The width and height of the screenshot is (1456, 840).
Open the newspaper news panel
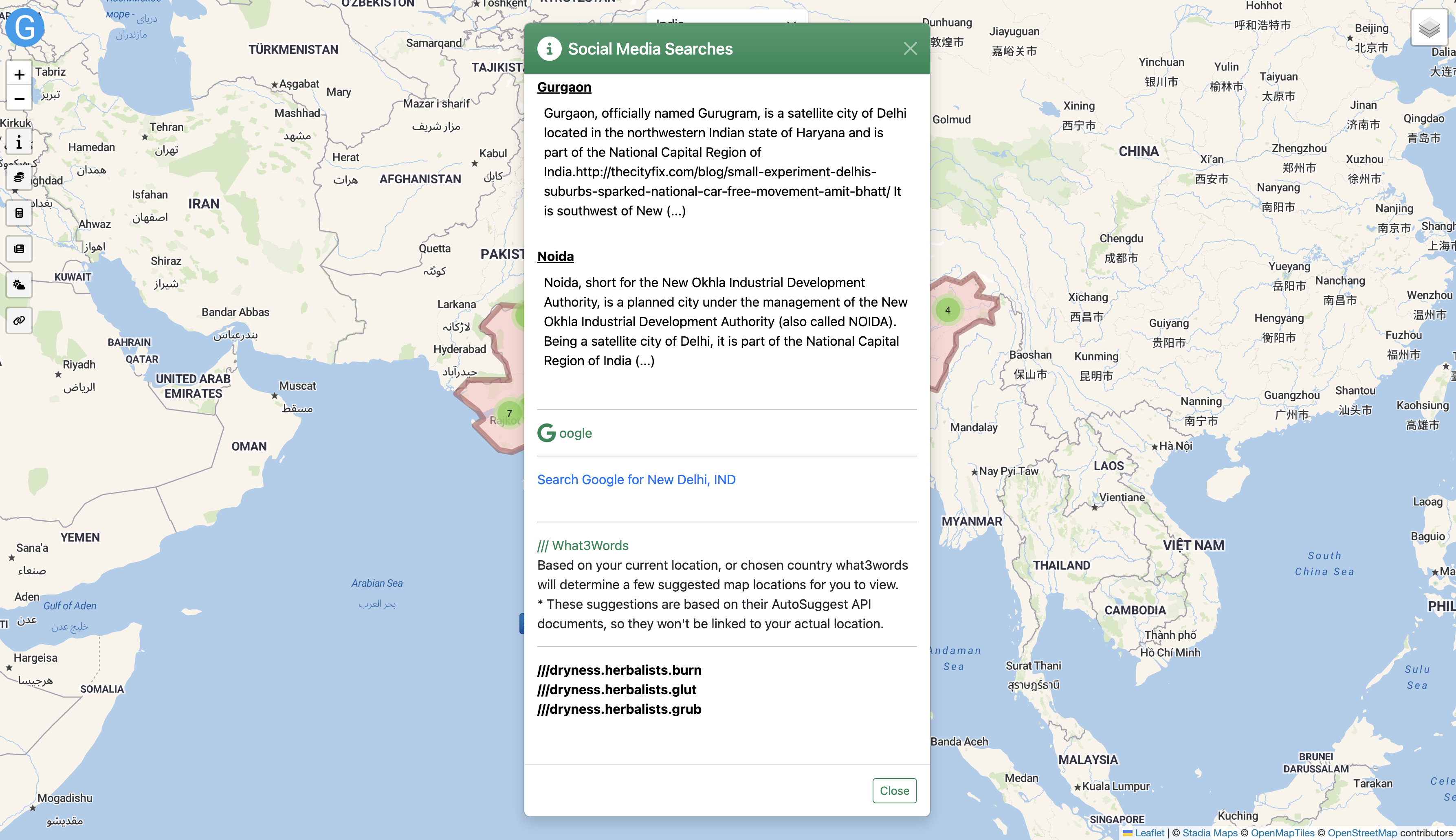[19, 249]
